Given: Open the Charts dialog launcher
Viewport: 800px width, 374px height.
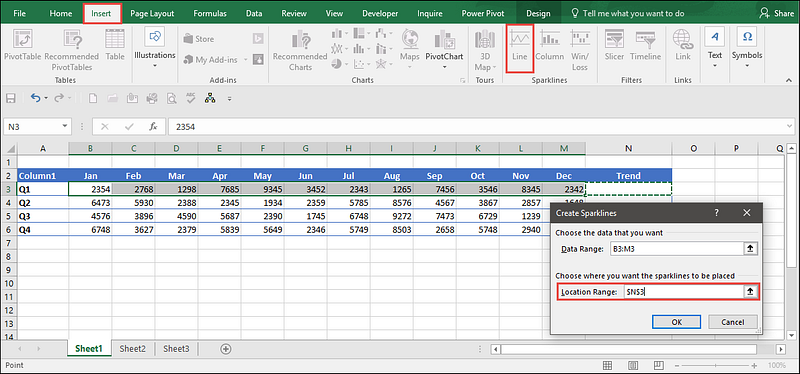Looking at the screenshot, I should click(462, 80).
